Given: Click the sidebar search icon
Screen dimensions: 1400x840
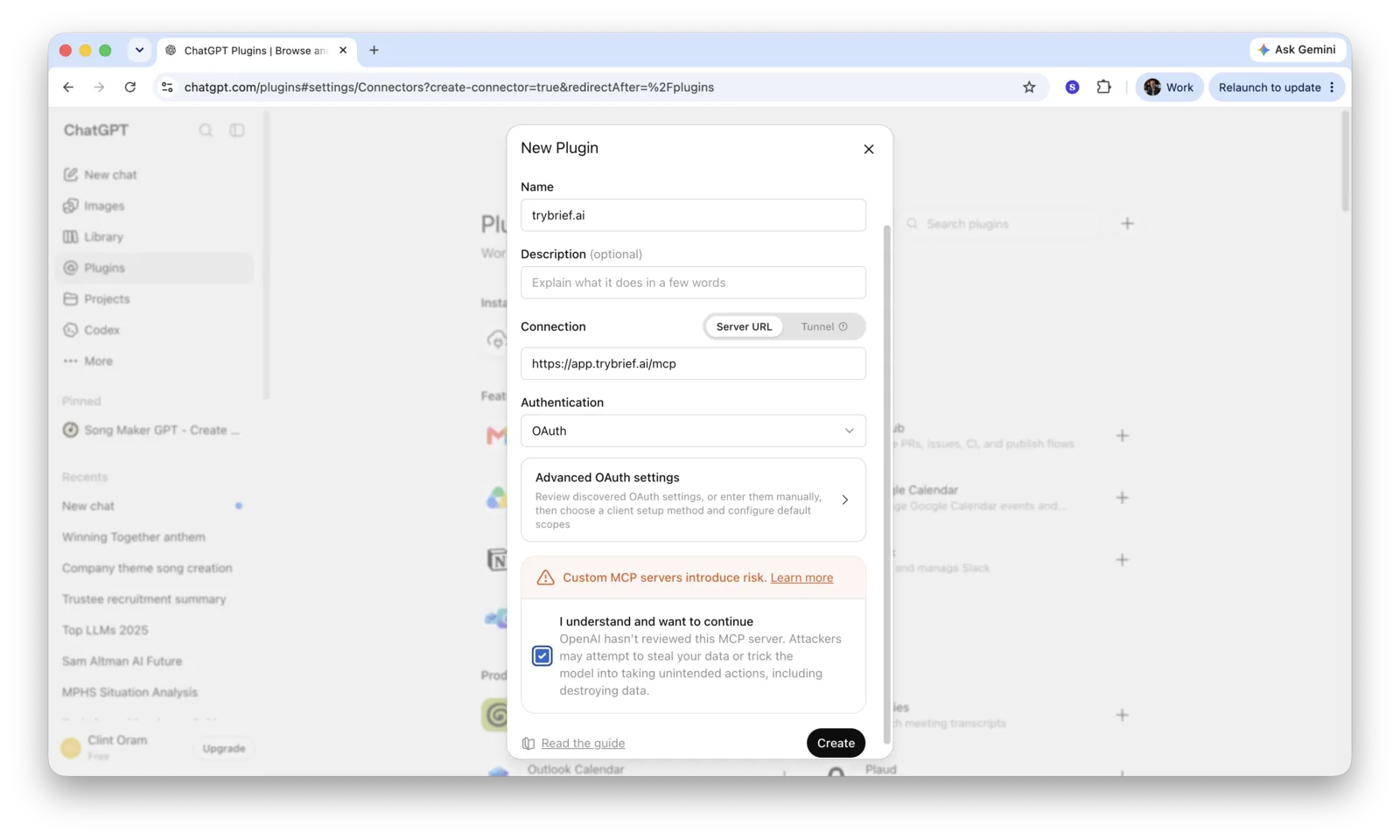Looking at the screenshot, I should tap(206, 130).
